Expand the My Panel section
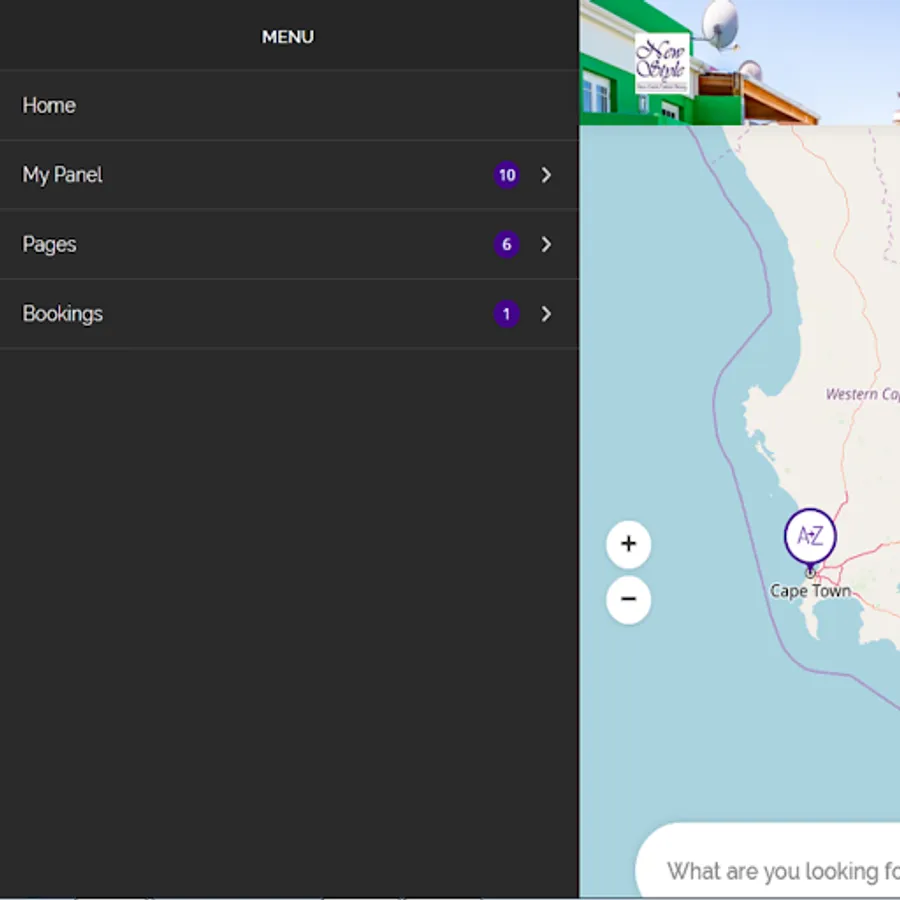This screenshot has width=900, height=900. [x=546, y=175]
